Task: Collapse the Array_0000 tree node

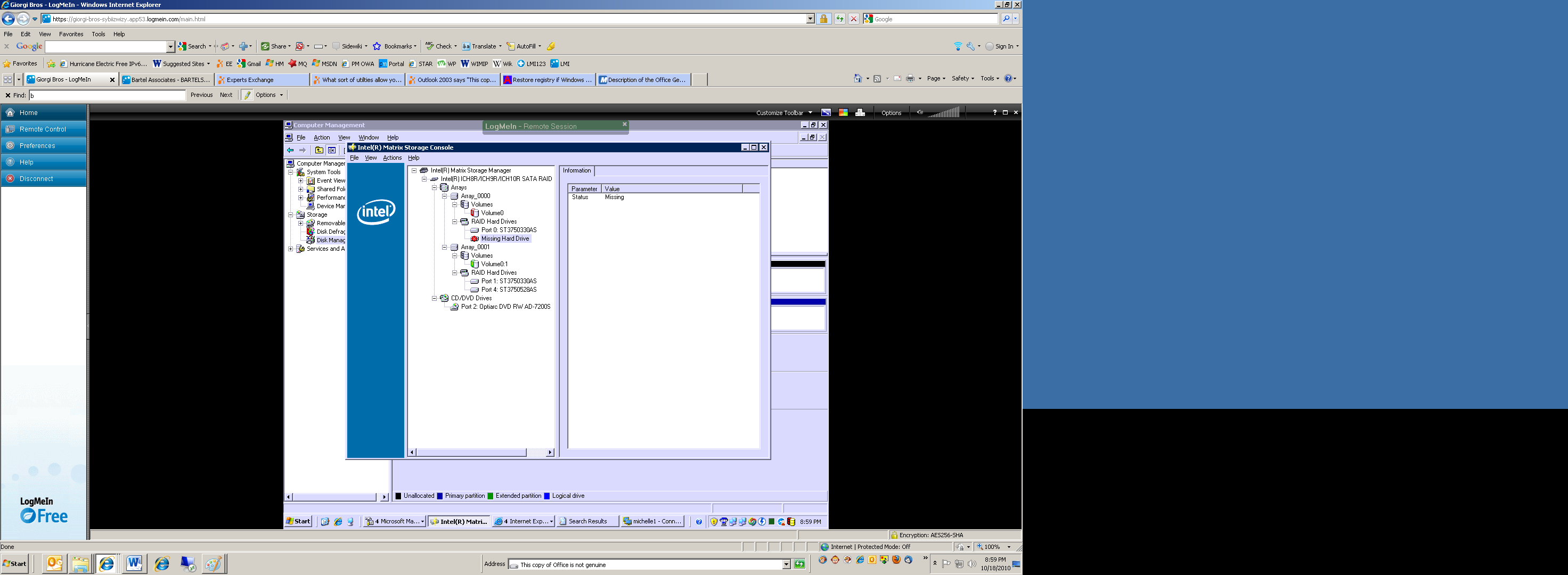Action: (444, 196)
